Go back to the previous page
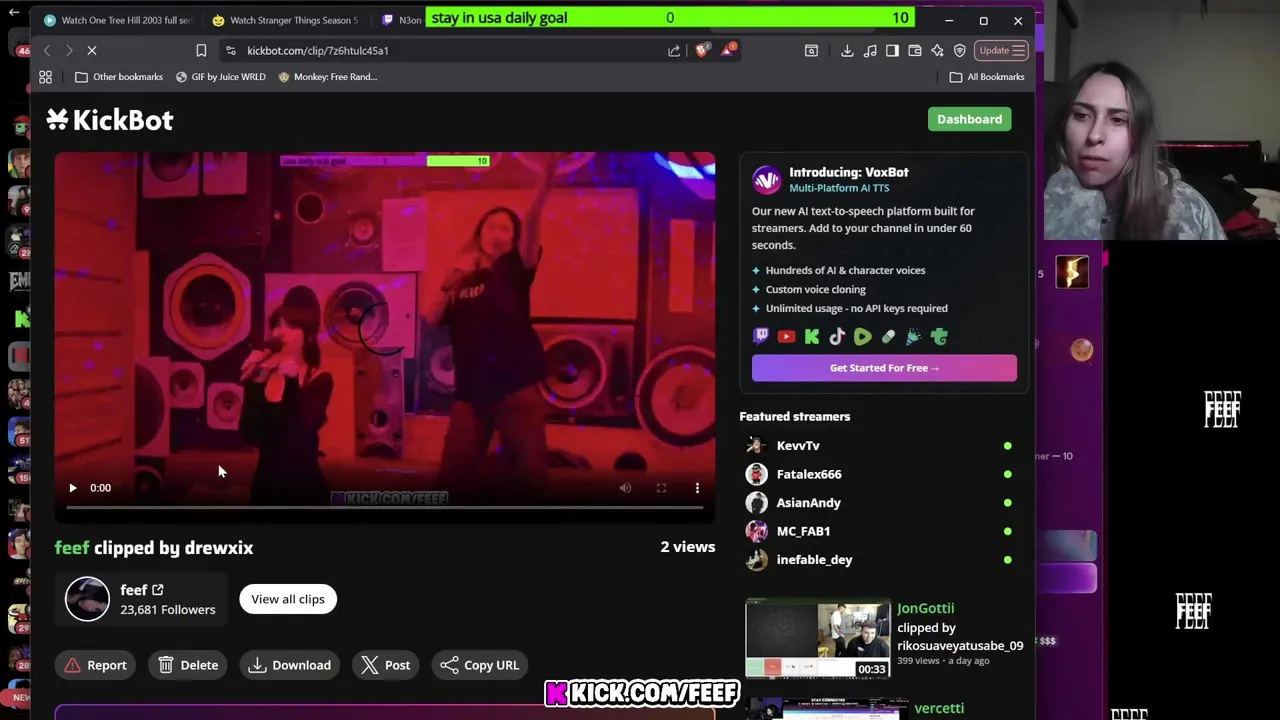 click(46, 50)
